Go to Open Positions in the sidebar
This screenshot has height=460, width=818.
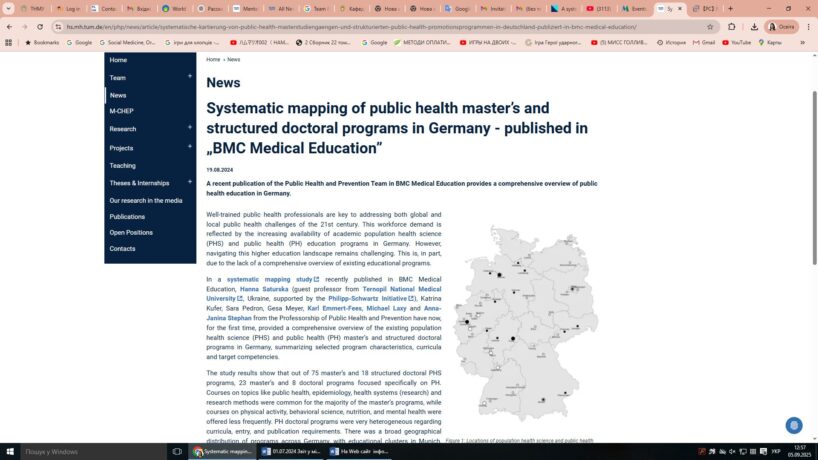(131, 232)
